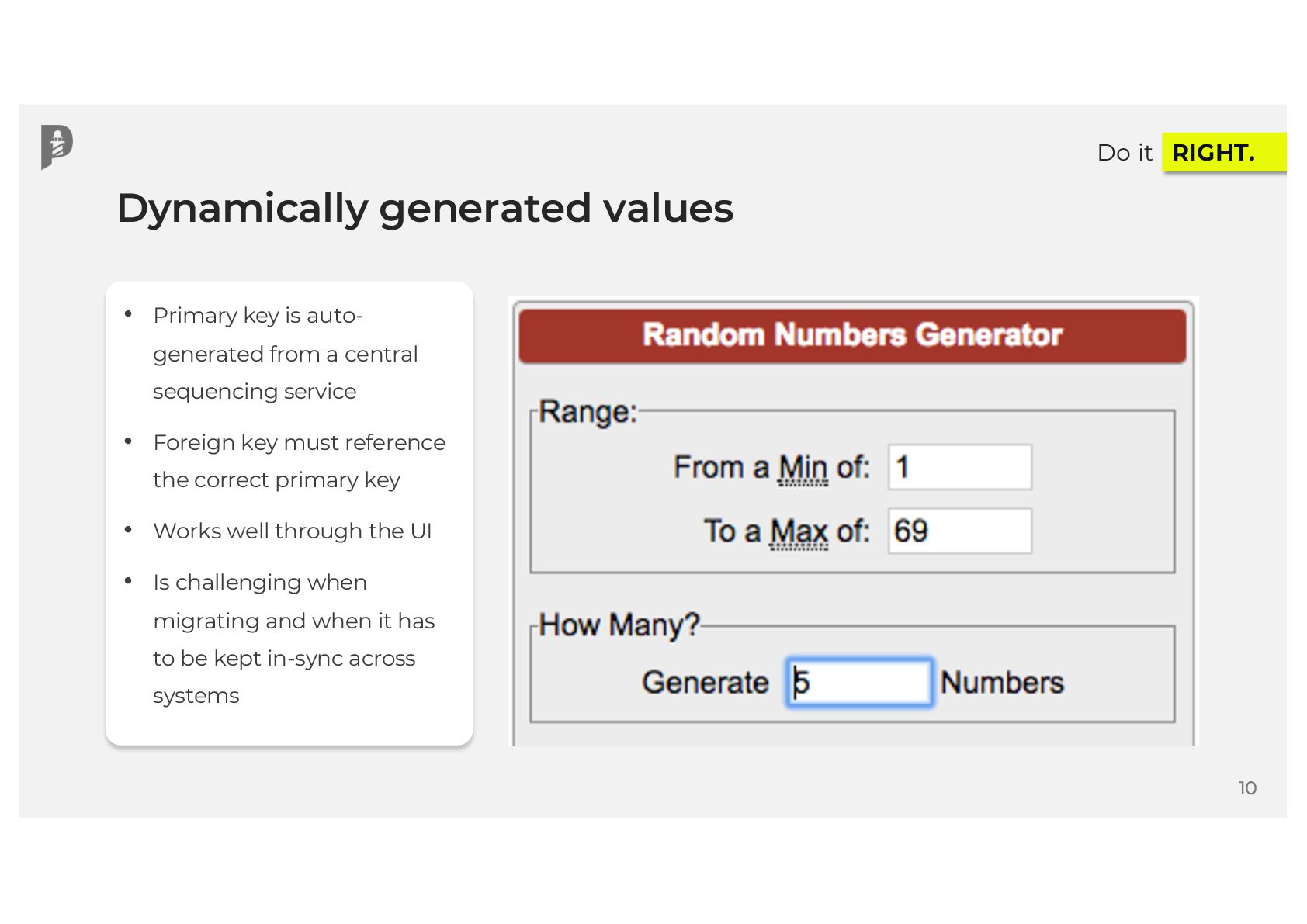Screen dimensions: 1307x924
Task: Click the 'Is challenging when migrating' bullet
Action: [x=293, y=638]
